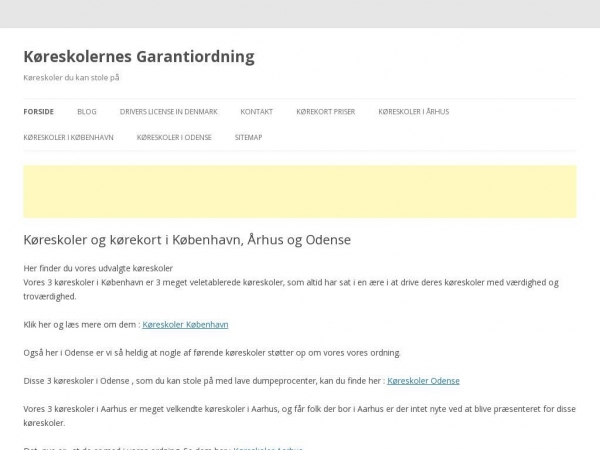The height and width of the screenshot is (450, 600).
Task: Open the Kontakt menu item
Action: click(256, 112)
